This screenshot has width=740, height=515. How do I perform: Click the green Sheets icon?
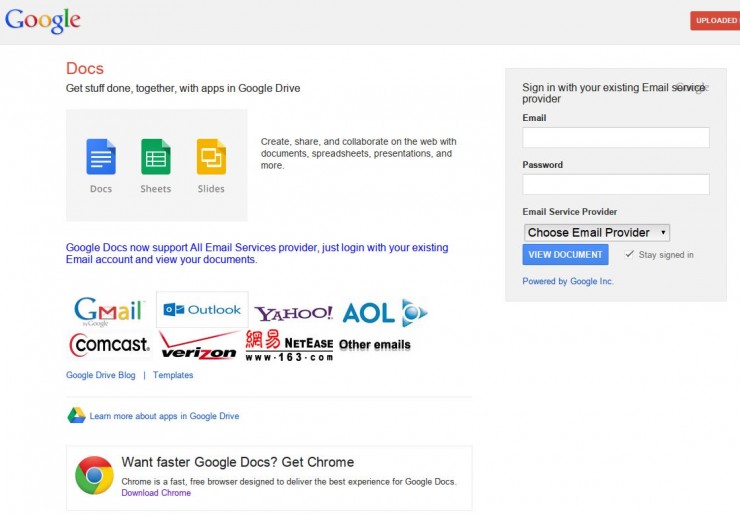(x=156, y=157)
